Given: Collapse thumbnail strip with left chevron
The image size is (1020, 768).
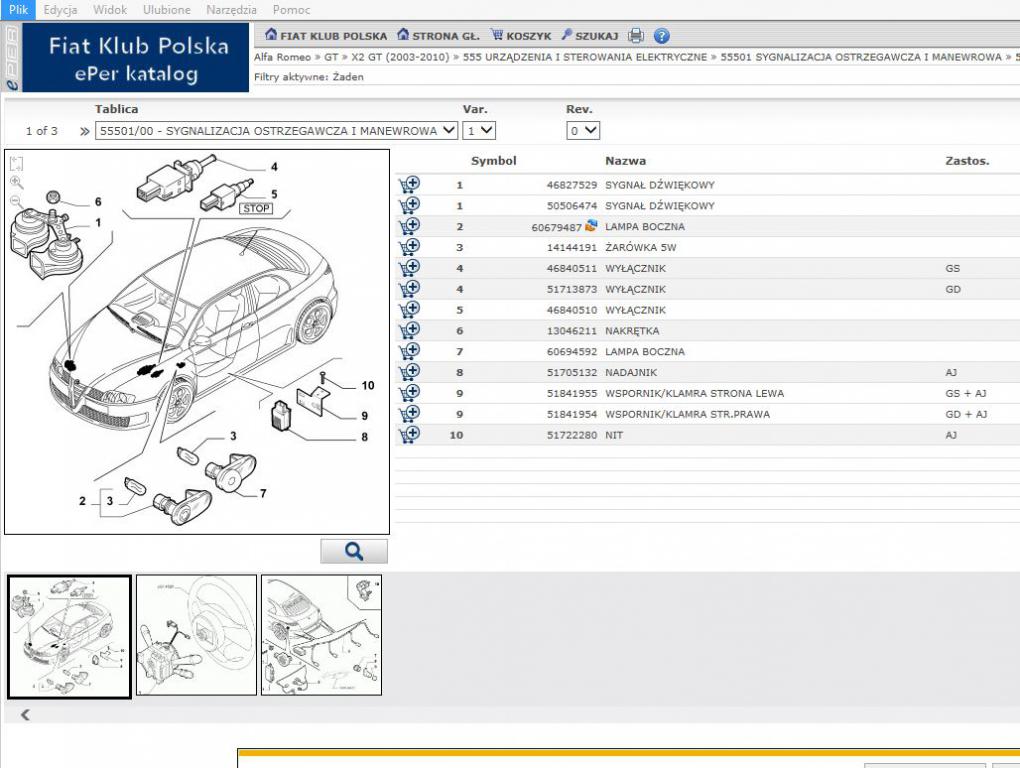Looking at the screenshot, I should coord(25,715).
